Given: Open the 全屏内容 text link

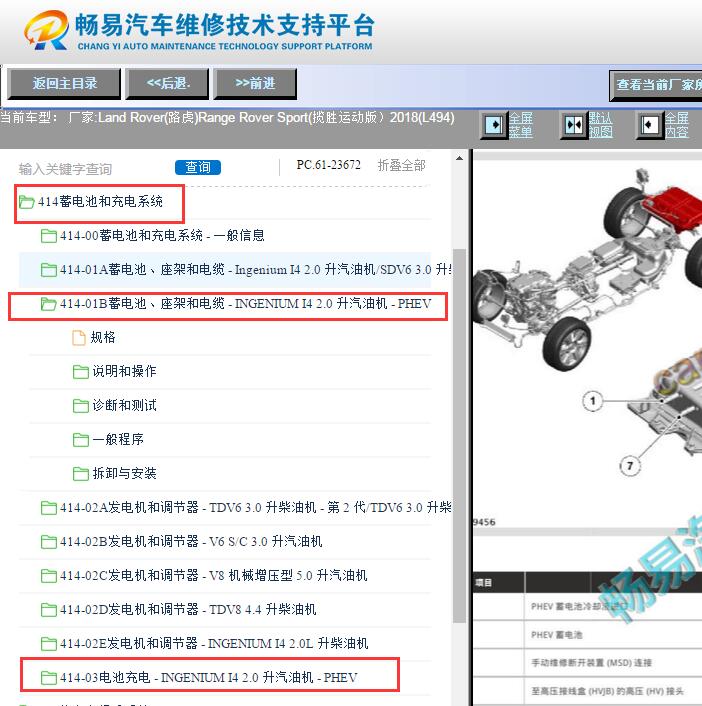Looking at the screenshot, I should pos(677,125).
